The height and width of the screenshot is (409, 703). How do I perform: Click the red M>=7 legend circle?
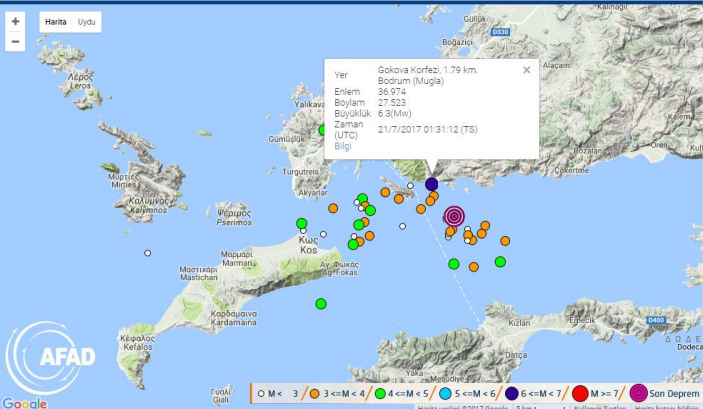click(581, 392)
